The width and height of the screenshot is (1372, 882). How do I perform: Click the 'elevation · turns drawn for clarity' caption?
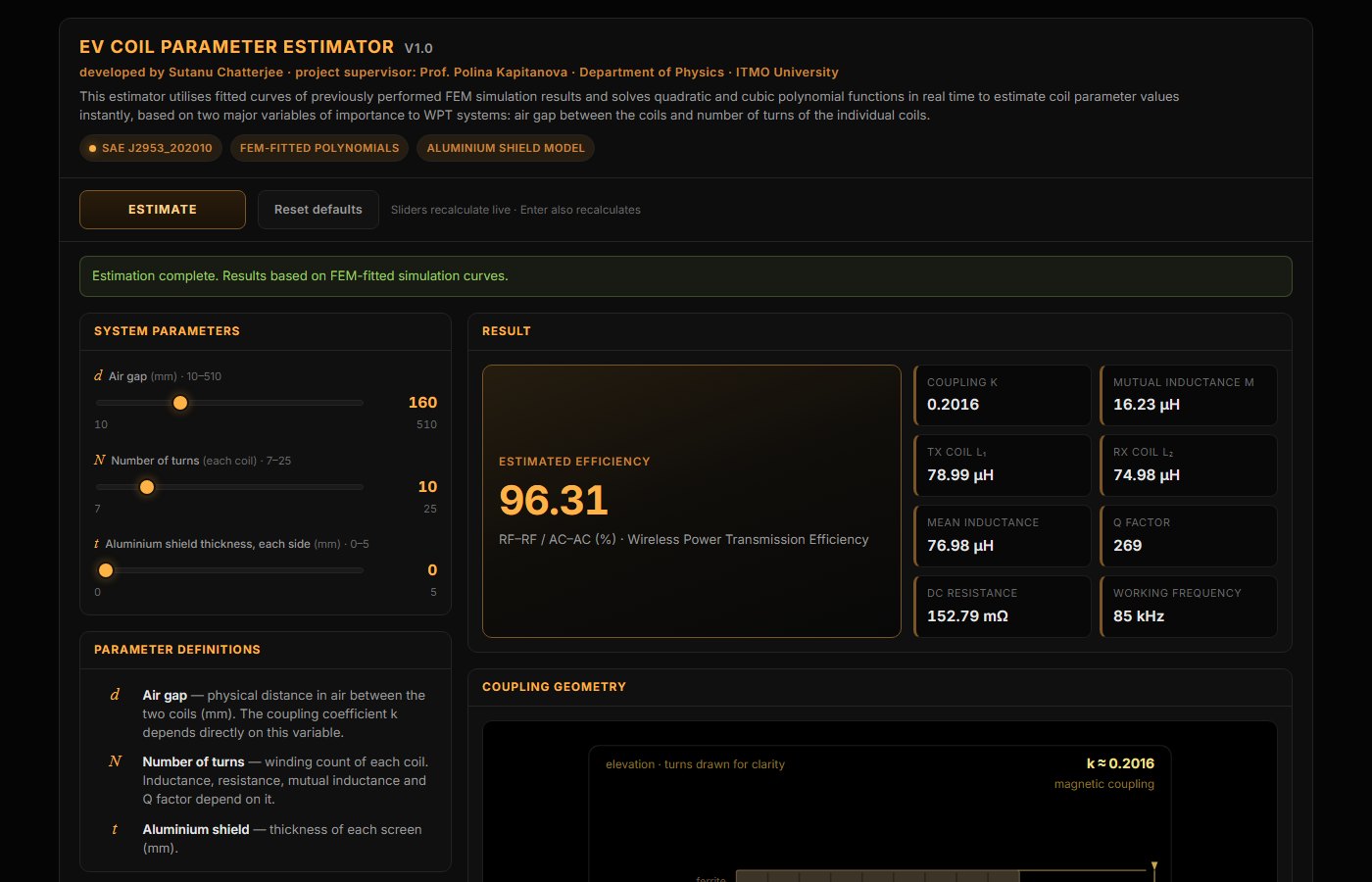click(x=695, y=764)
